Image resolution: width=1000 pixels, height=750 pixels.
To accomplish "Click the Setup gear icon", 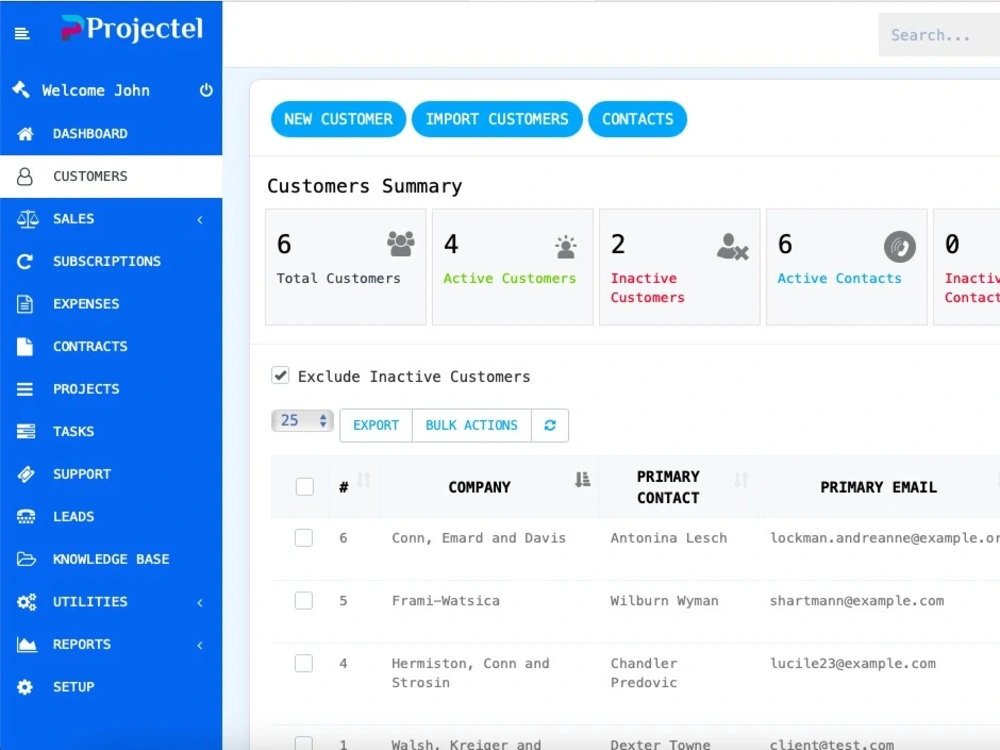I will 25,687.
